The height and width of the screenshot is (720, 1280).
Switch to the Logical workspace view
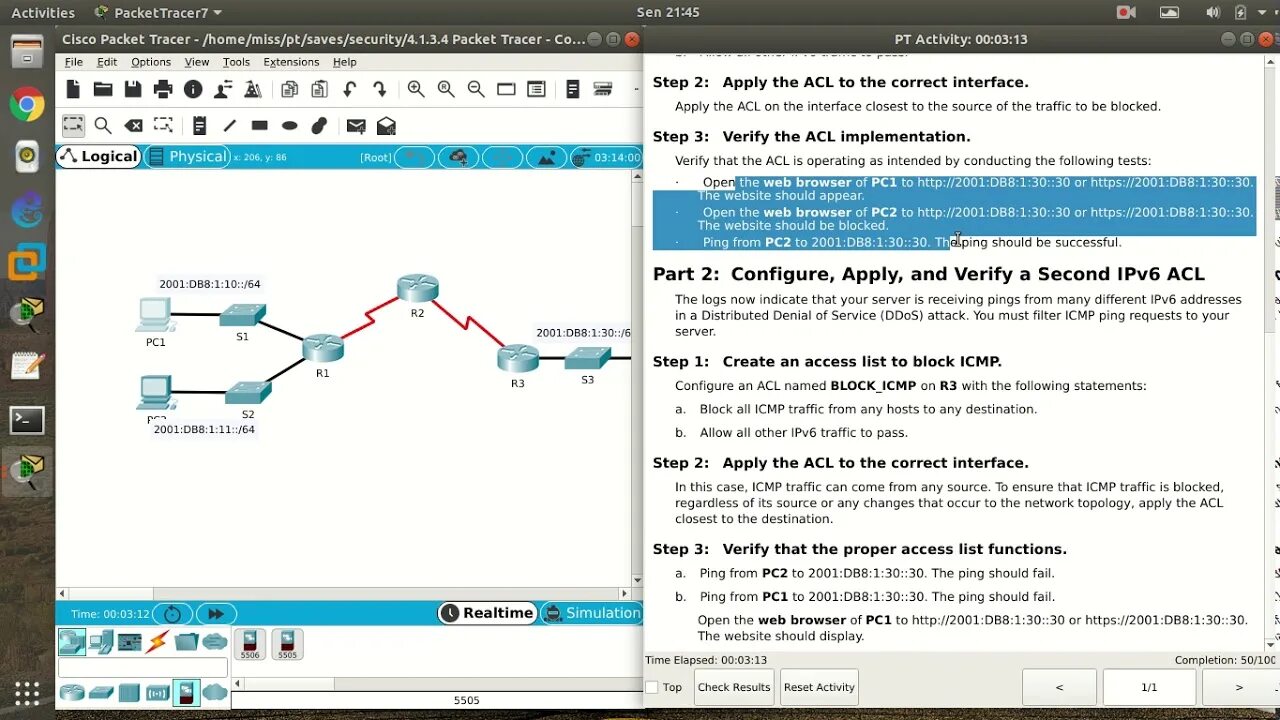98,156
